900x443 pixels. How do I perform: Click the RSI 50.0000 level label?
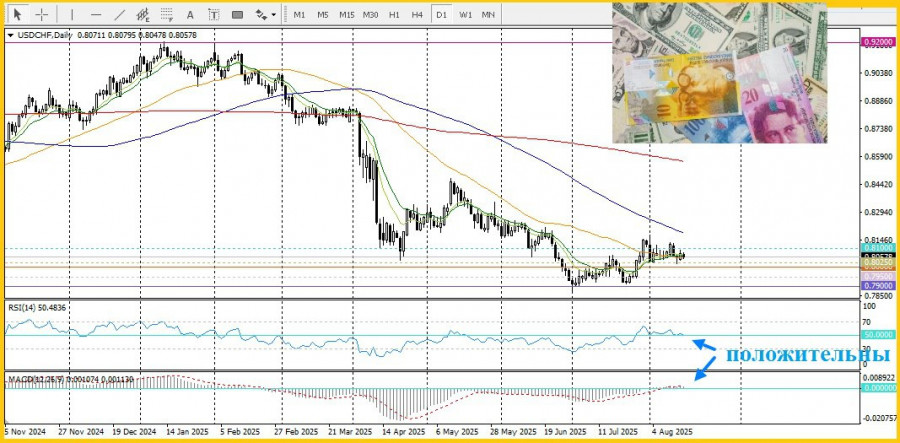tap(878, 334)
